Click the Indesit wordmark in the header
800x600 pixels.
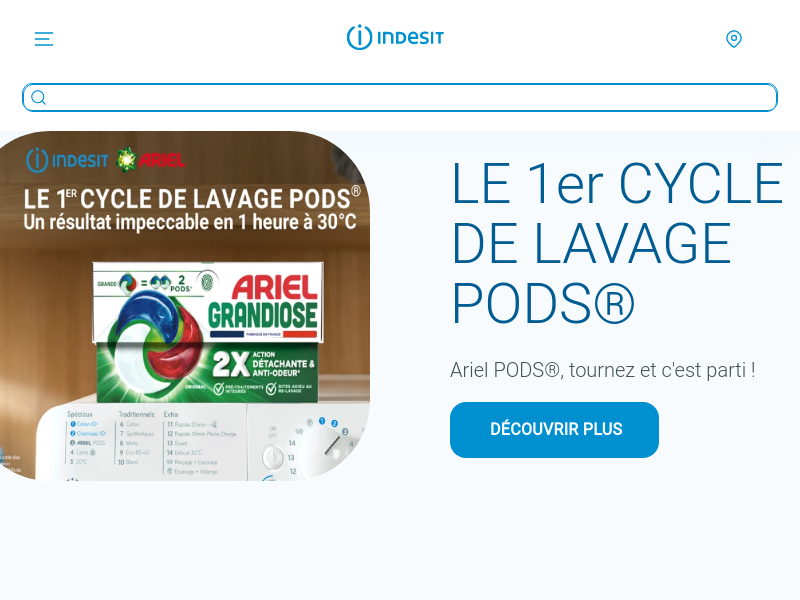[x=411, y=38]
